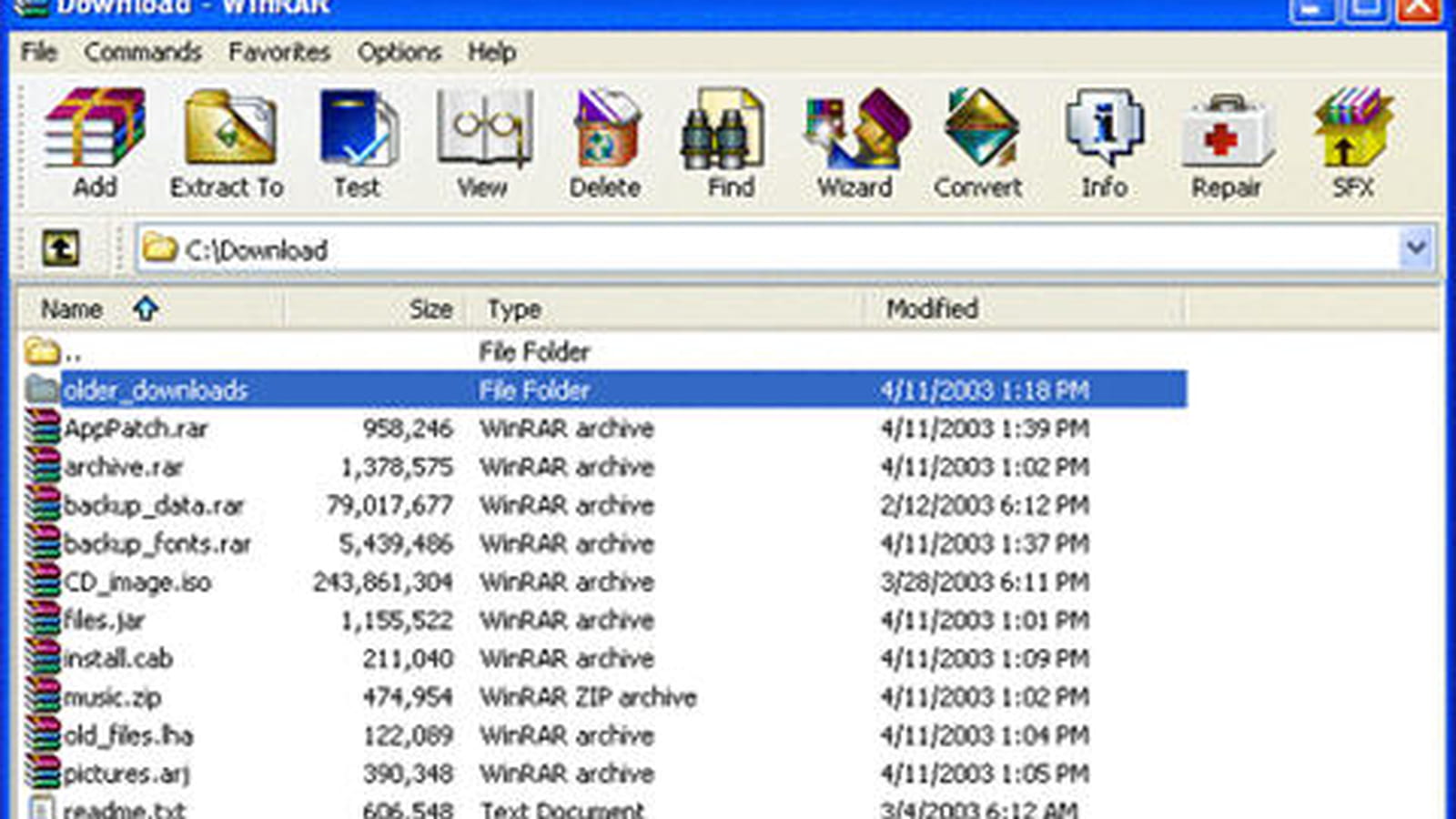Select the old_files.lha file name
This screenshot has height=819, width=1456.
(128, 735)
